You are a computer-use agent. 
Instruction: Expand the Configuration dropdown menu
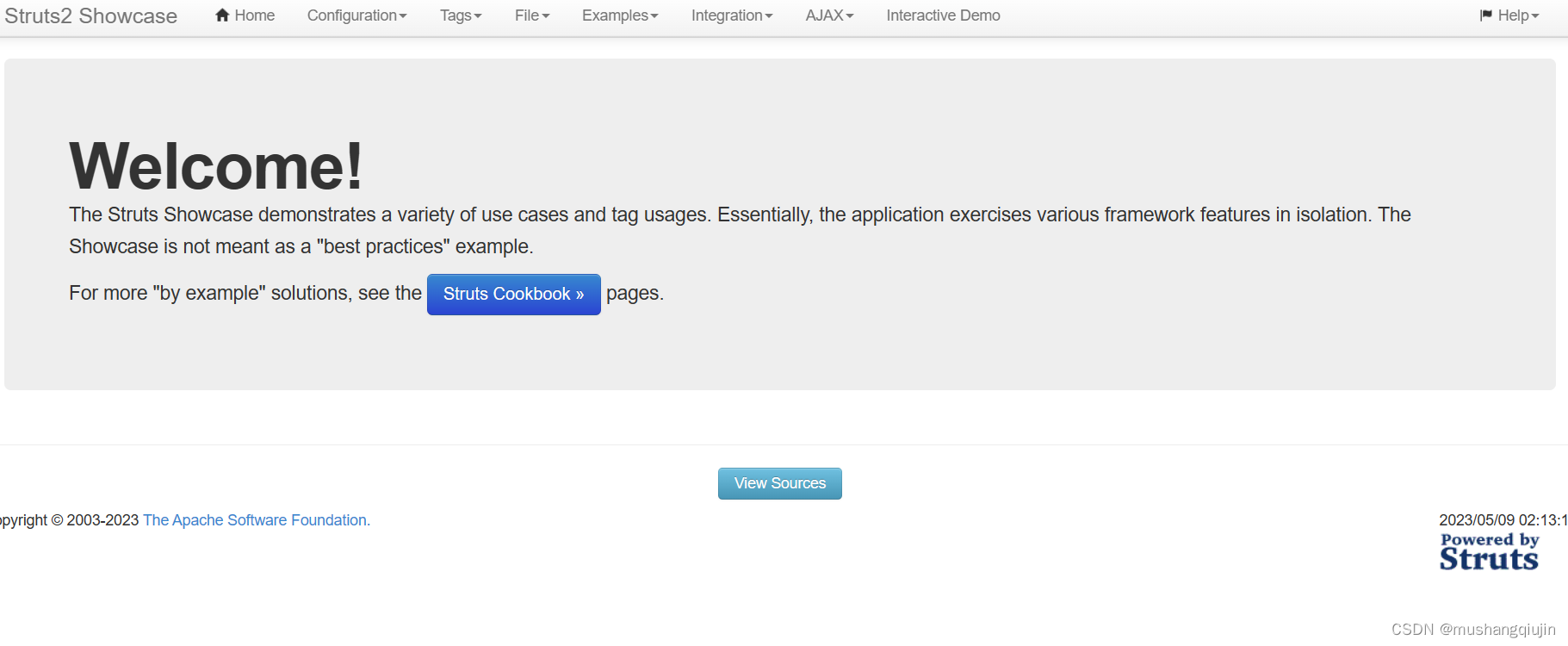(x=356, y=16)
